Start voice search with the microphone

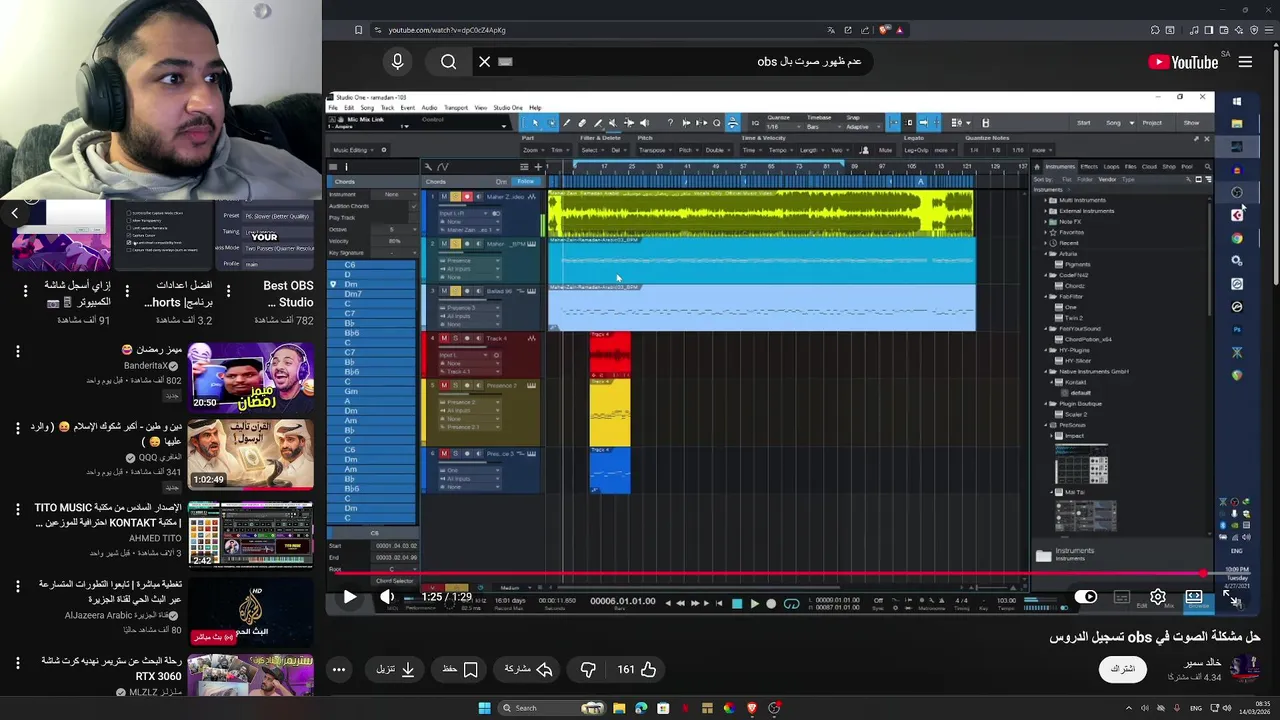click(397, 62)
